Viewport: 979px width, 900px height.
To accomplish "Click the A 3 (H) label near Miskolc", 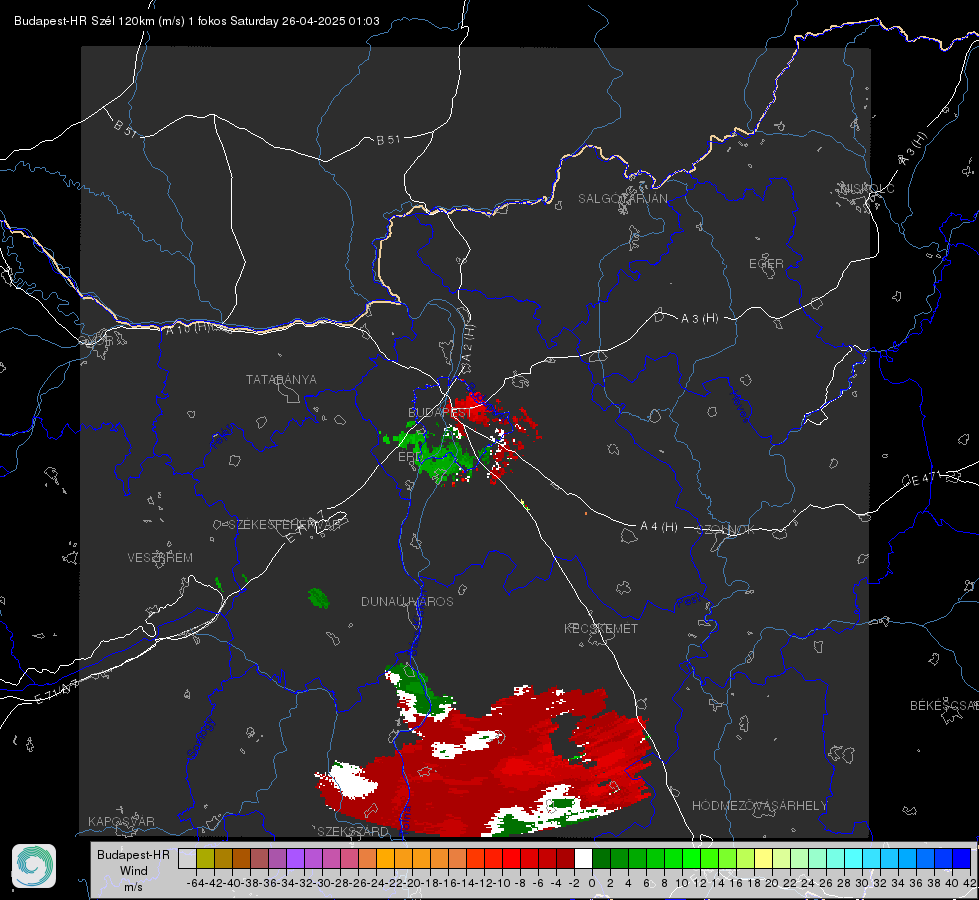I will 913,149.
